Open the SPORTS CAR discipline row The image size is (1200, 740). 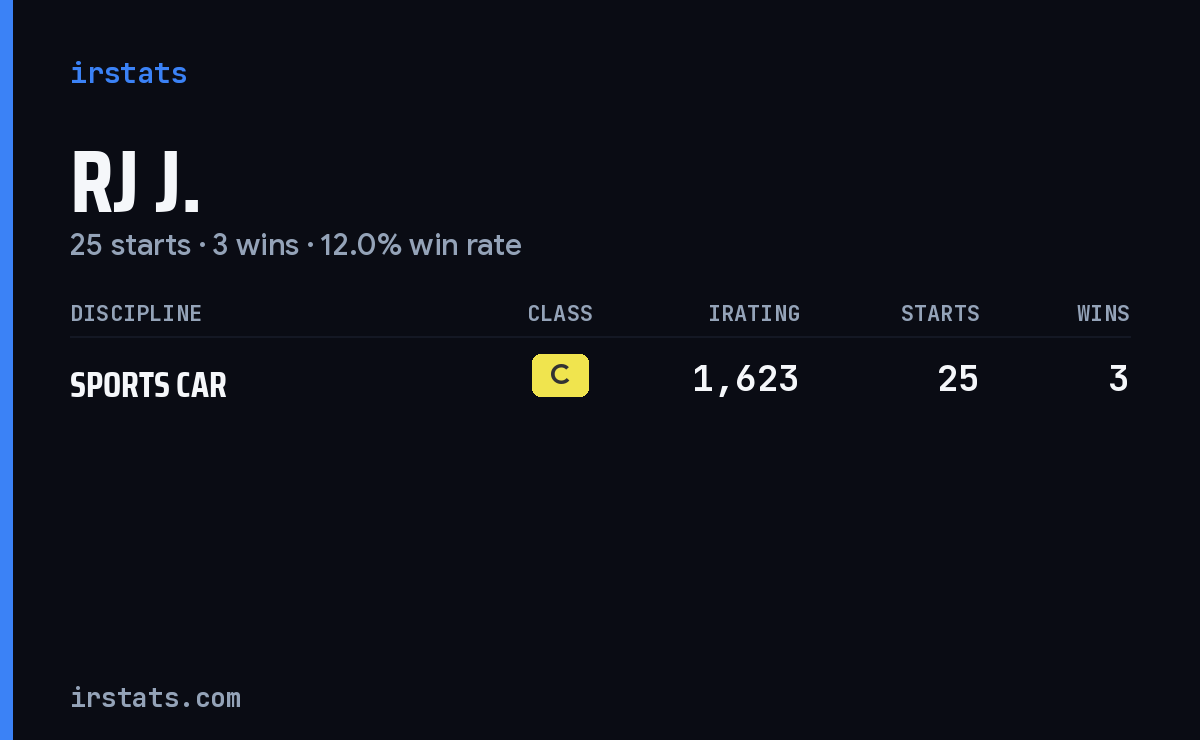pyautogui.click(x=600, y=380)
